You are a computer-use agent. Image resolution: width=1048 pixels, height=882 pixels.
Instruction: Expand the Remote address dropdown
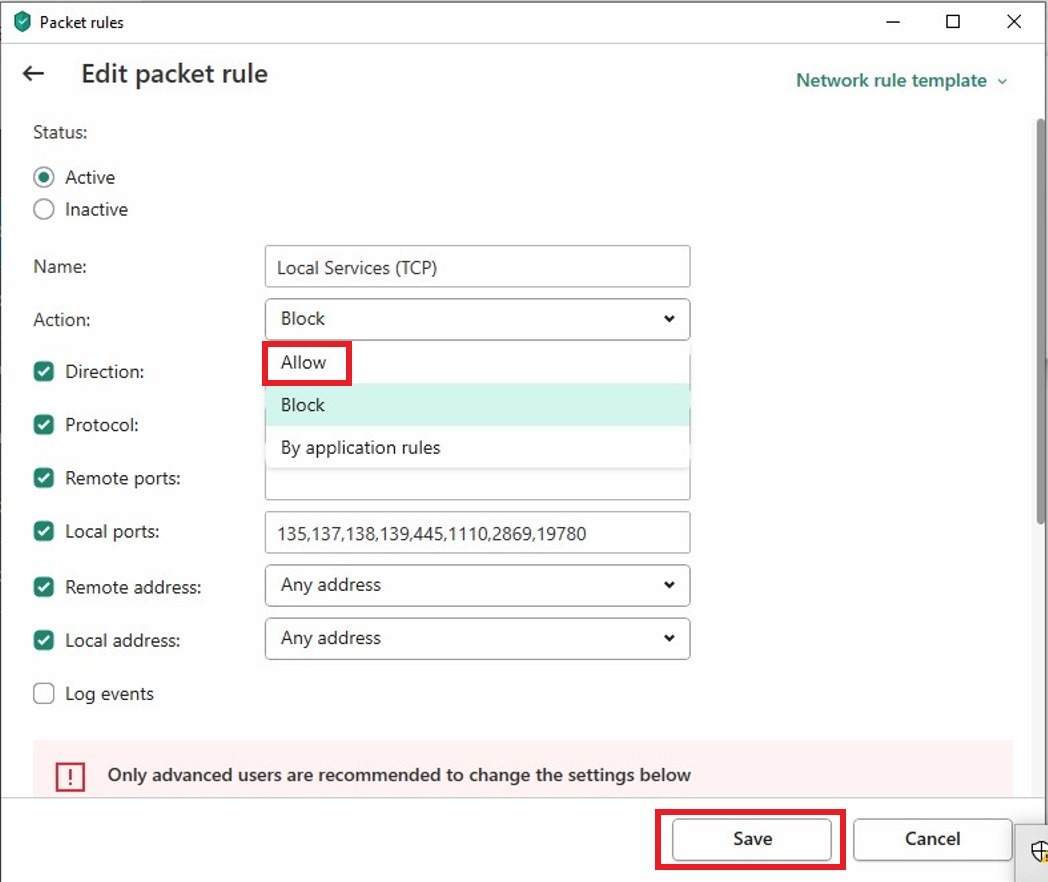pyautogui.click(x=477, y=585)
